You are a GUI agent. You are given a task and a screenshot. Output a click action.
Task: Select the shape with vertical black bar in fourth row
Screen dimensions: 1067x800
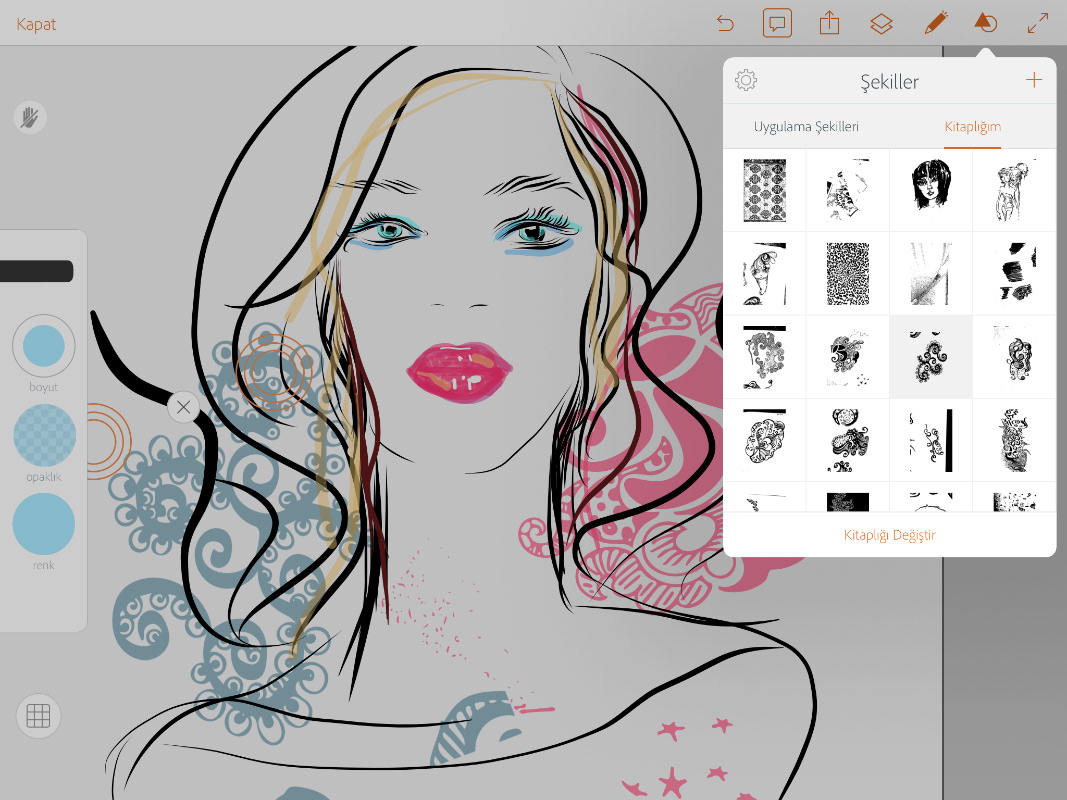pyautogui.click(x=930, y=440)
